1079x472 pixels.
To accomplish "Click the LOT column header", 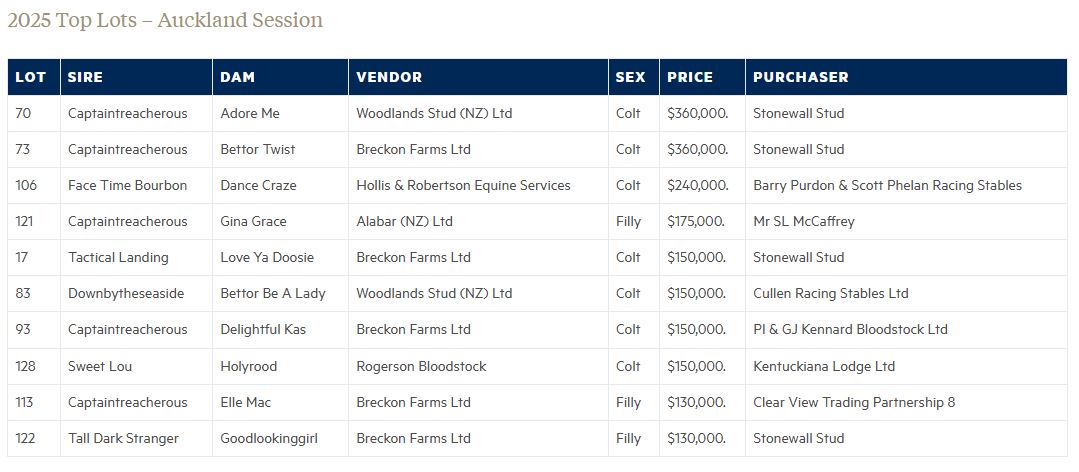I will (31, 77).
